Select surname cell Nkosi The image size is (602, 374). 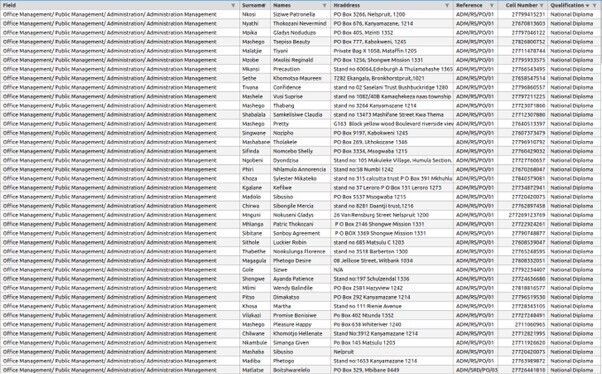coord(255,14)
